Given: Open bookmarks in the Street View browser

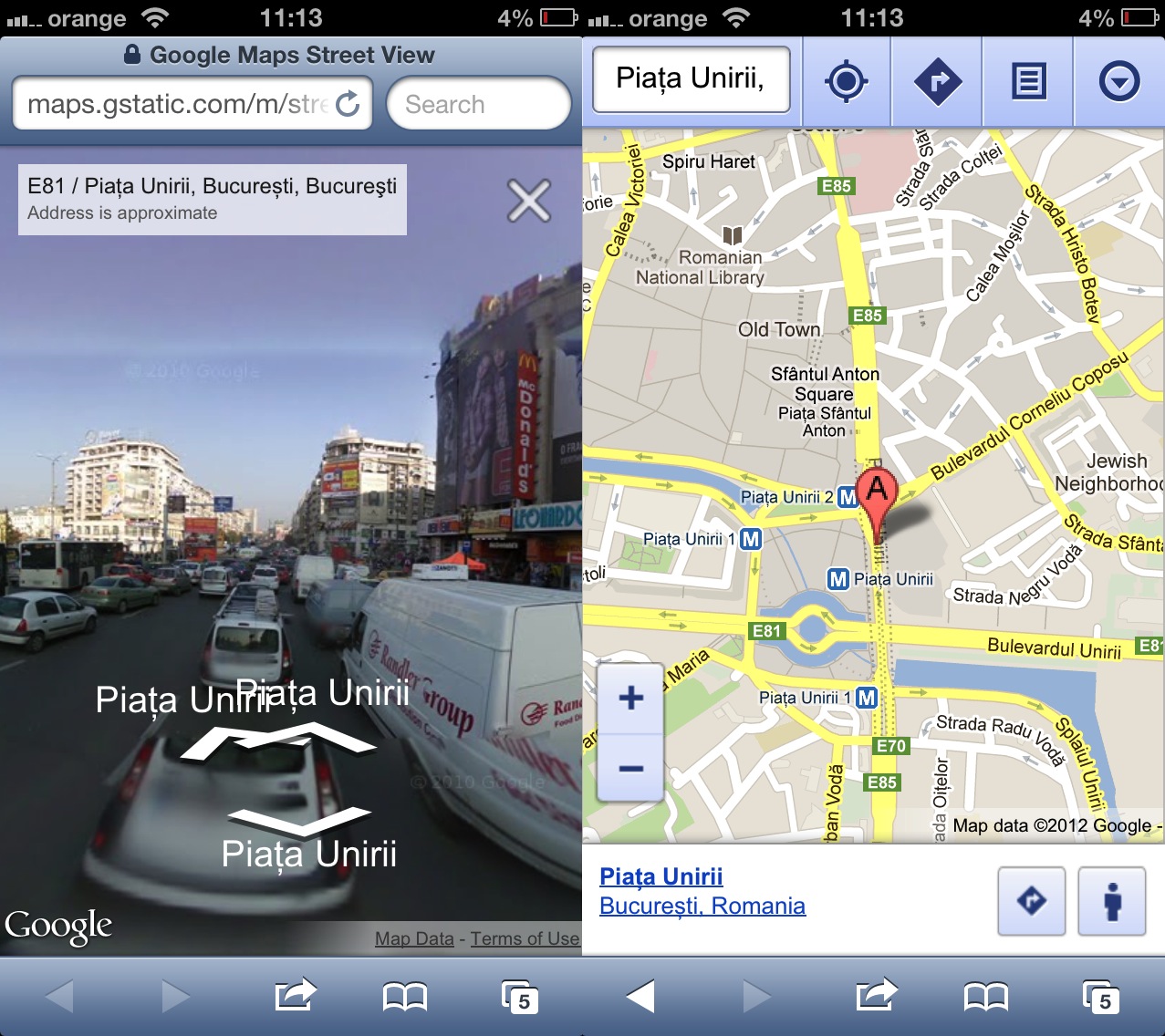Looking at the screenshot, I should point(404,997).
